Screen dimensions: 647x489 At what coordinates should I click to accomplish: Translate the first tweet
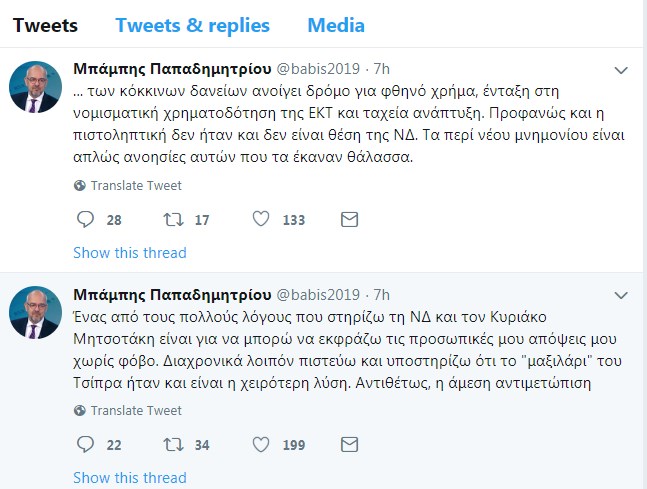136,186
